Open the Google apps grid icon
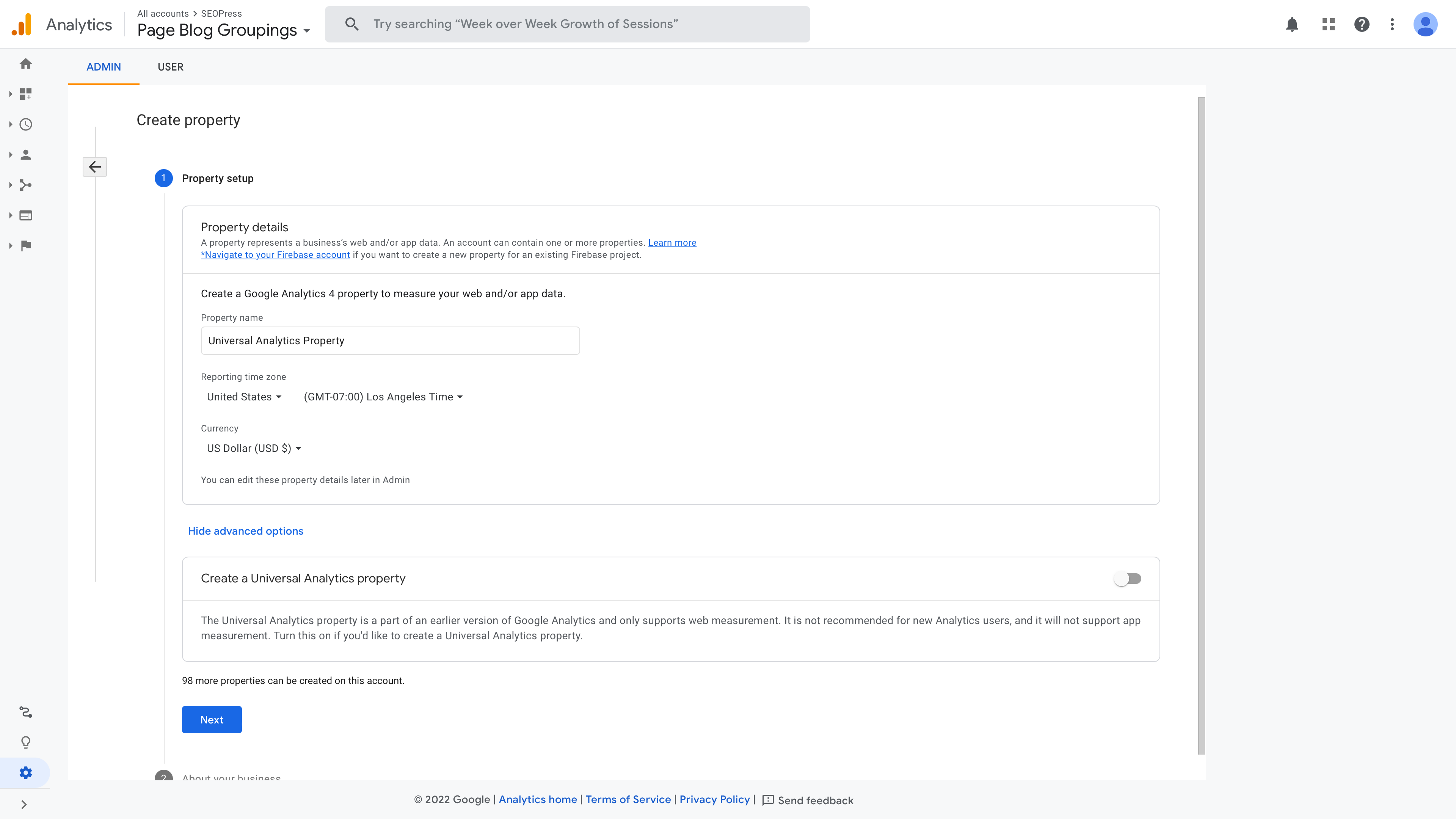This screenshot has width=1456, height=819. click(x=1328, y=24)
